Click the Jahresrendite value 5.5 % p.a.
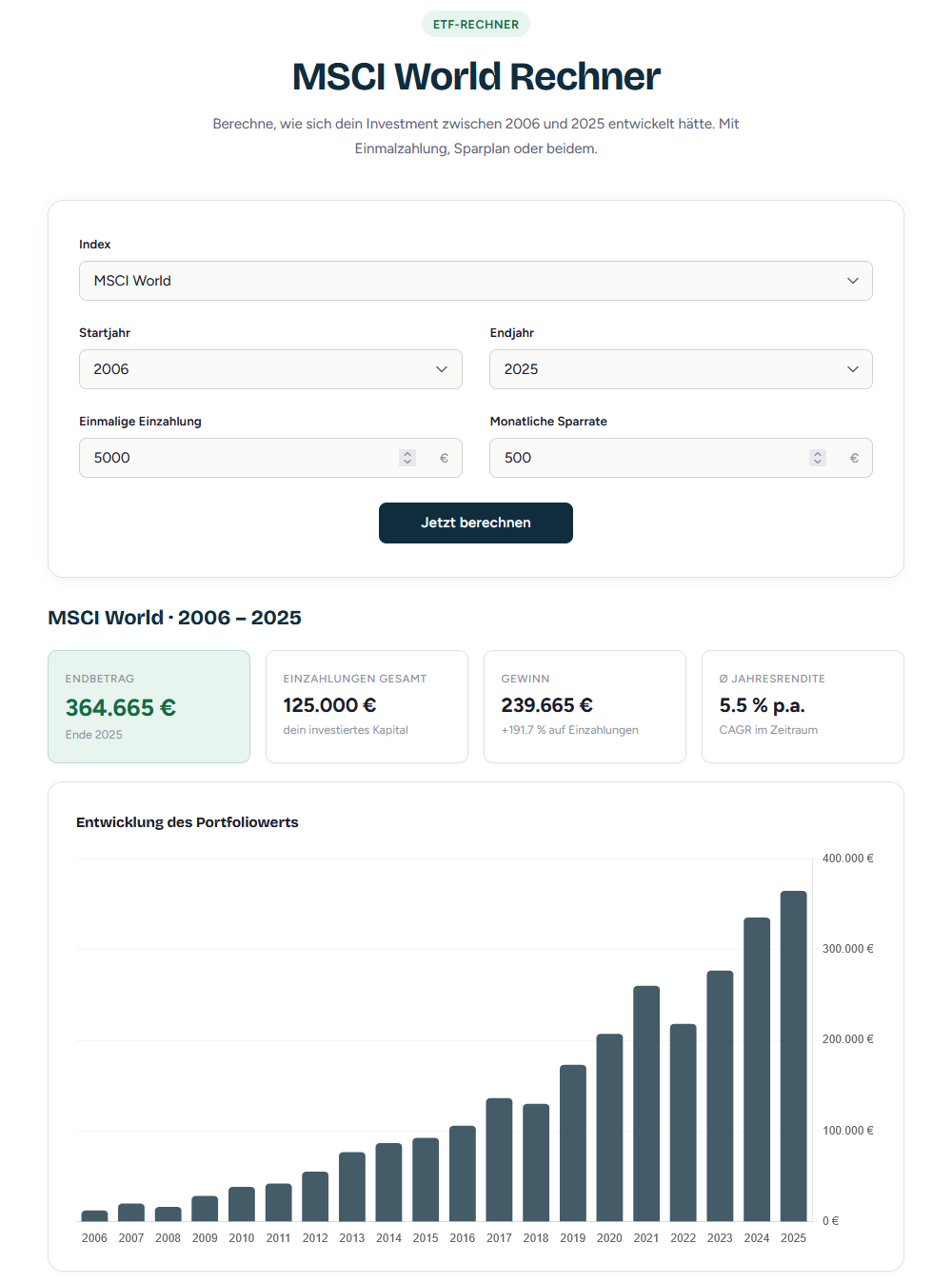The image size is (952, 1283). click(762, 705)
